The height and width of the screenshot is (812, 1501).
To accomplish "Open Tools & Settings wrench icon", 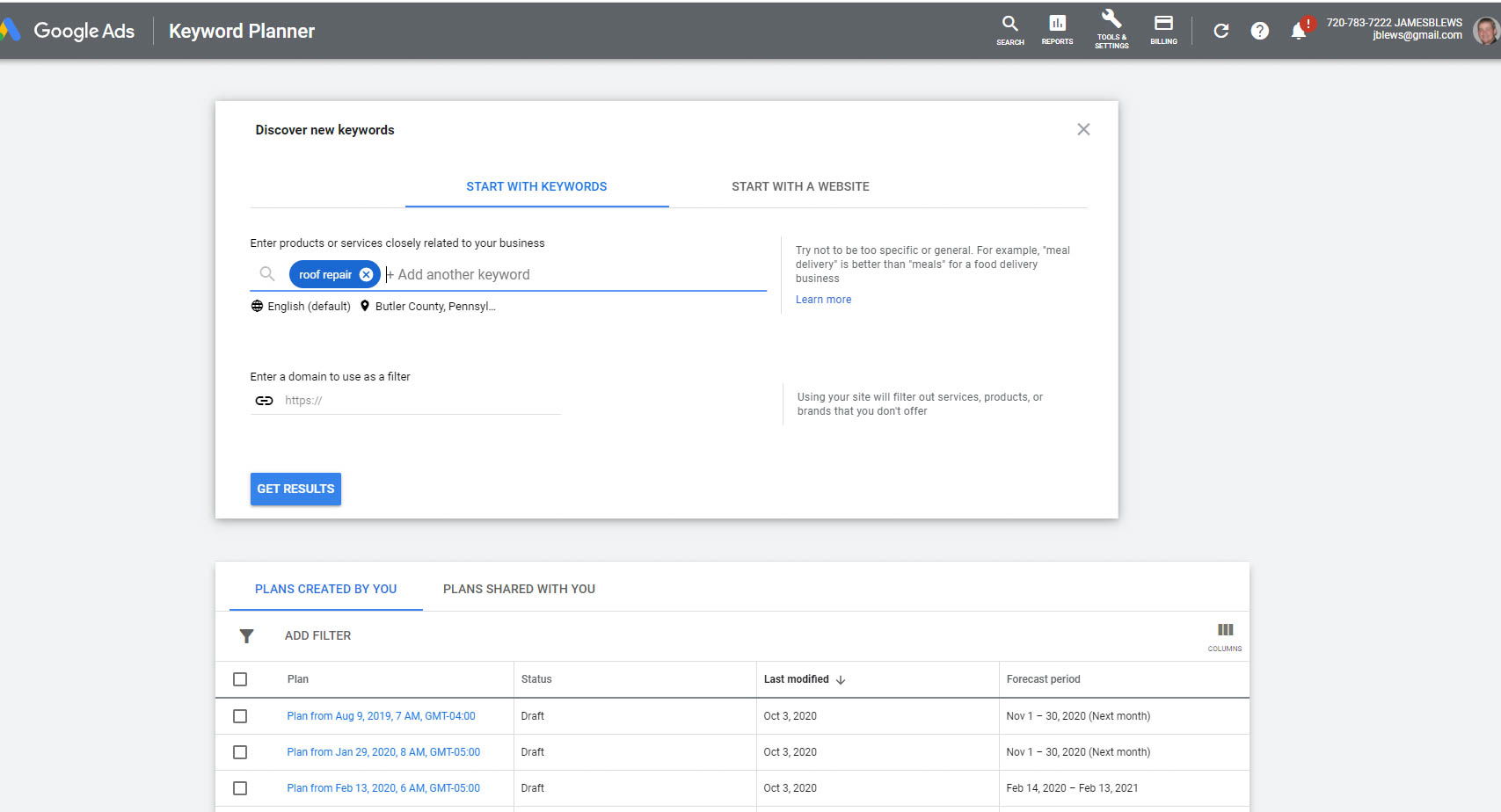I will tap(1111, 29).
